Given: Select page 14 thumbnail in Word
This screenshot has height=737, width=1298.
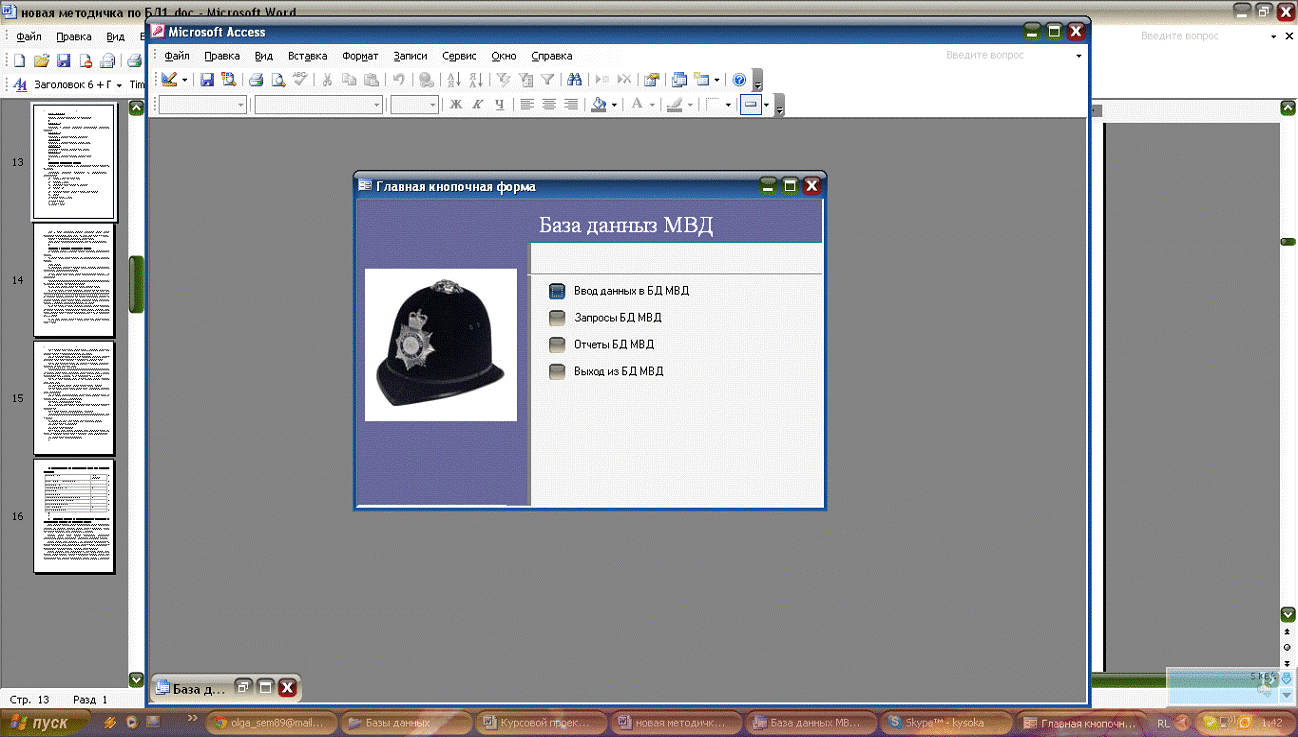Looking at the screenshot, I should point(74,281).
